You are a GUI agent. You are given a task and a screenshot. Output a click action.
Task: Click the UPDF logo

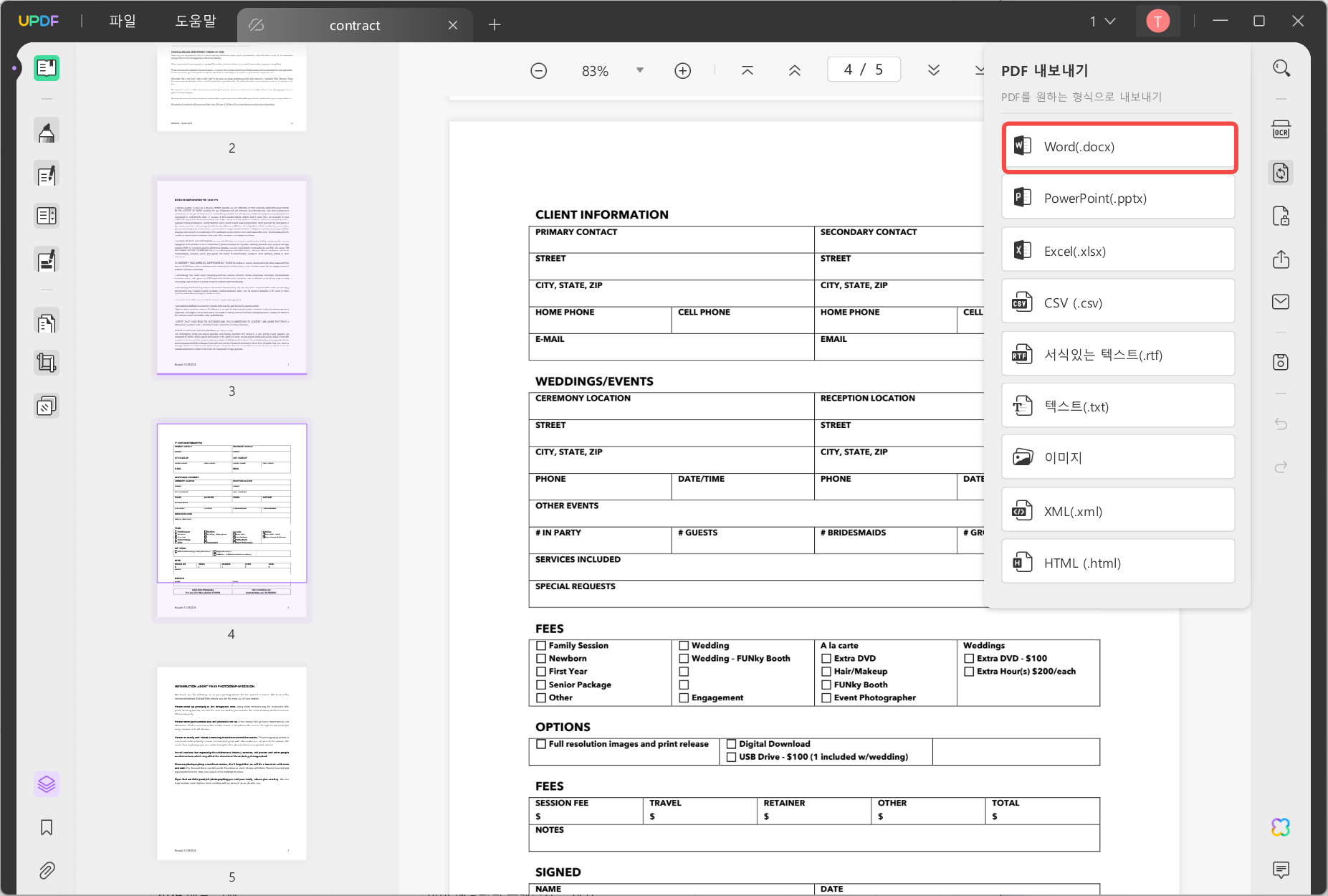coord(39,21)
